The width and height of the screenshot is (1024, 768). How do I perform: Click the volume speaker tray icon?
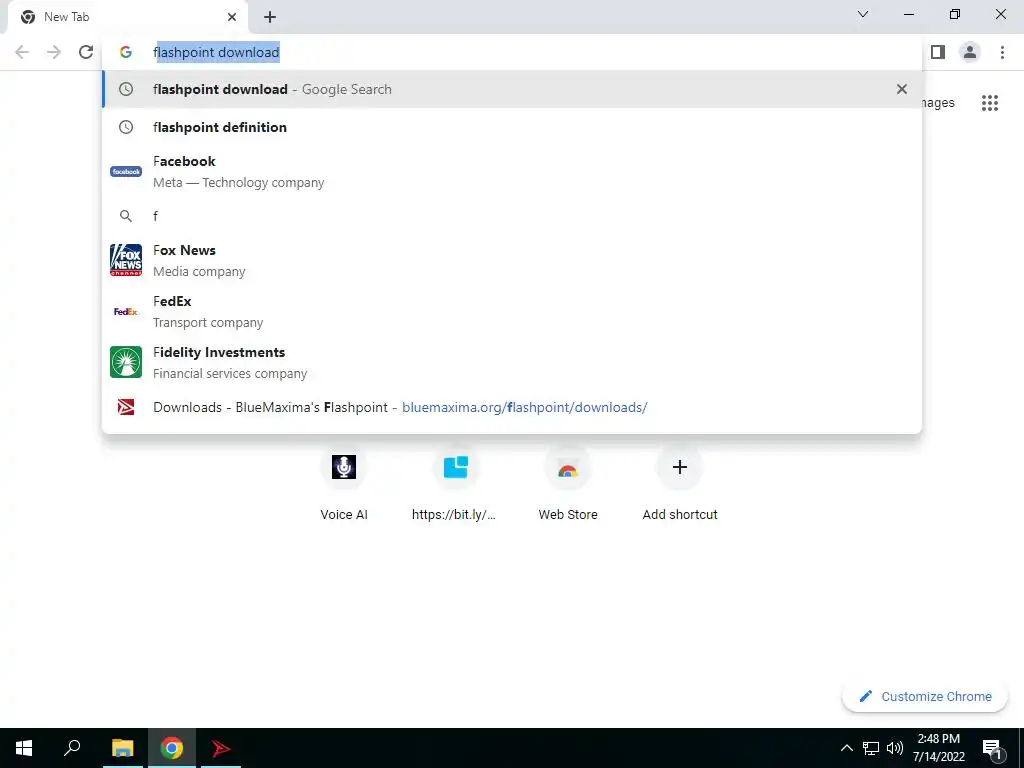894,748
